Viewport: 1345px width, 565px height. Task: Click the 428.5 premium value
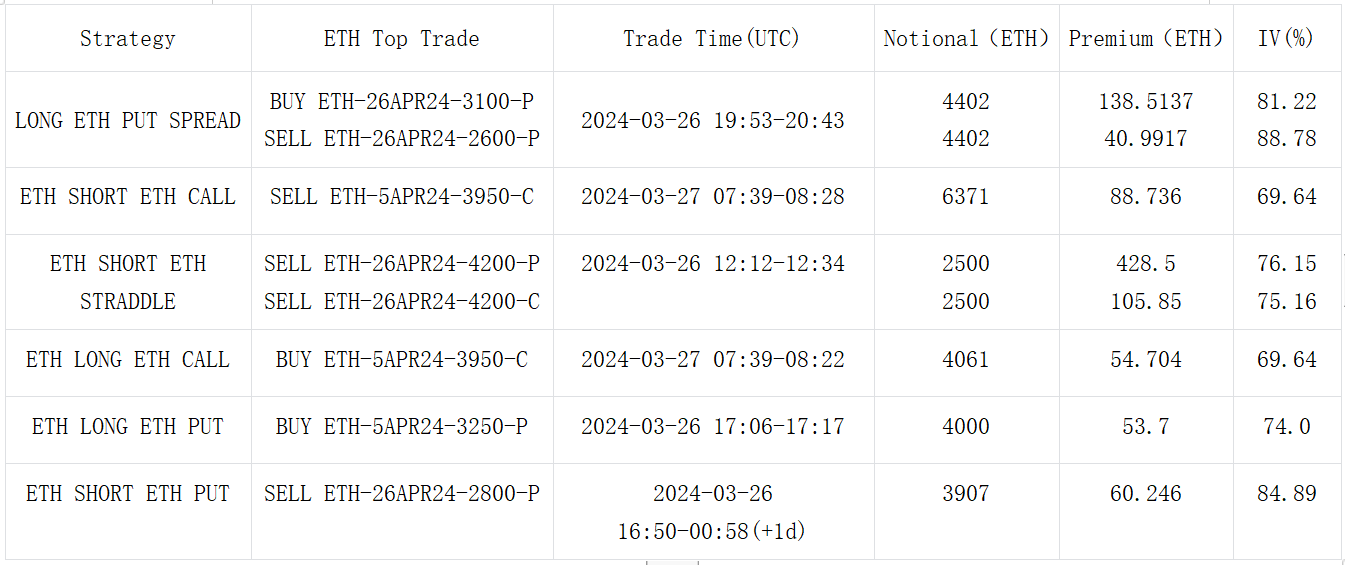(1146, 264)
